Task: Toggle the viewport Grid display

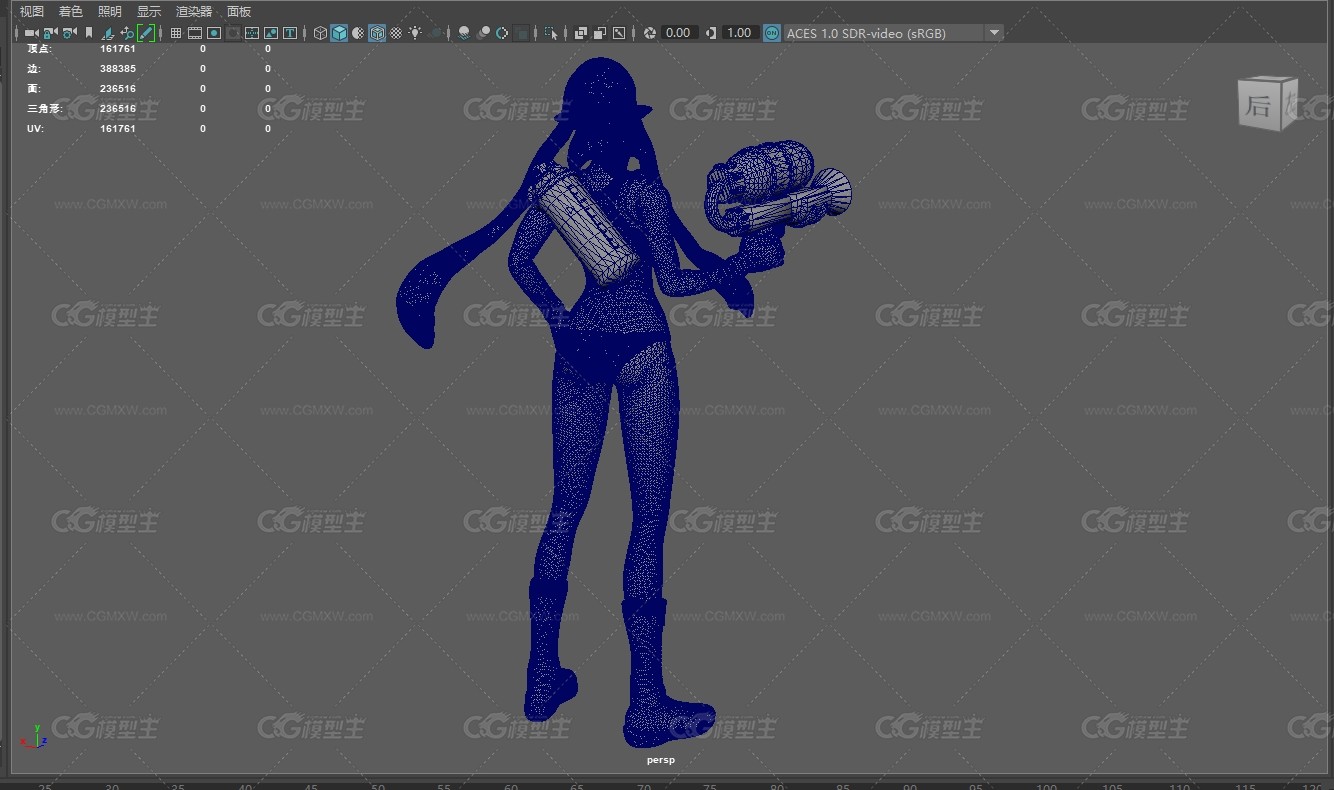Action: pyautogui.click(x=176, y=33)
